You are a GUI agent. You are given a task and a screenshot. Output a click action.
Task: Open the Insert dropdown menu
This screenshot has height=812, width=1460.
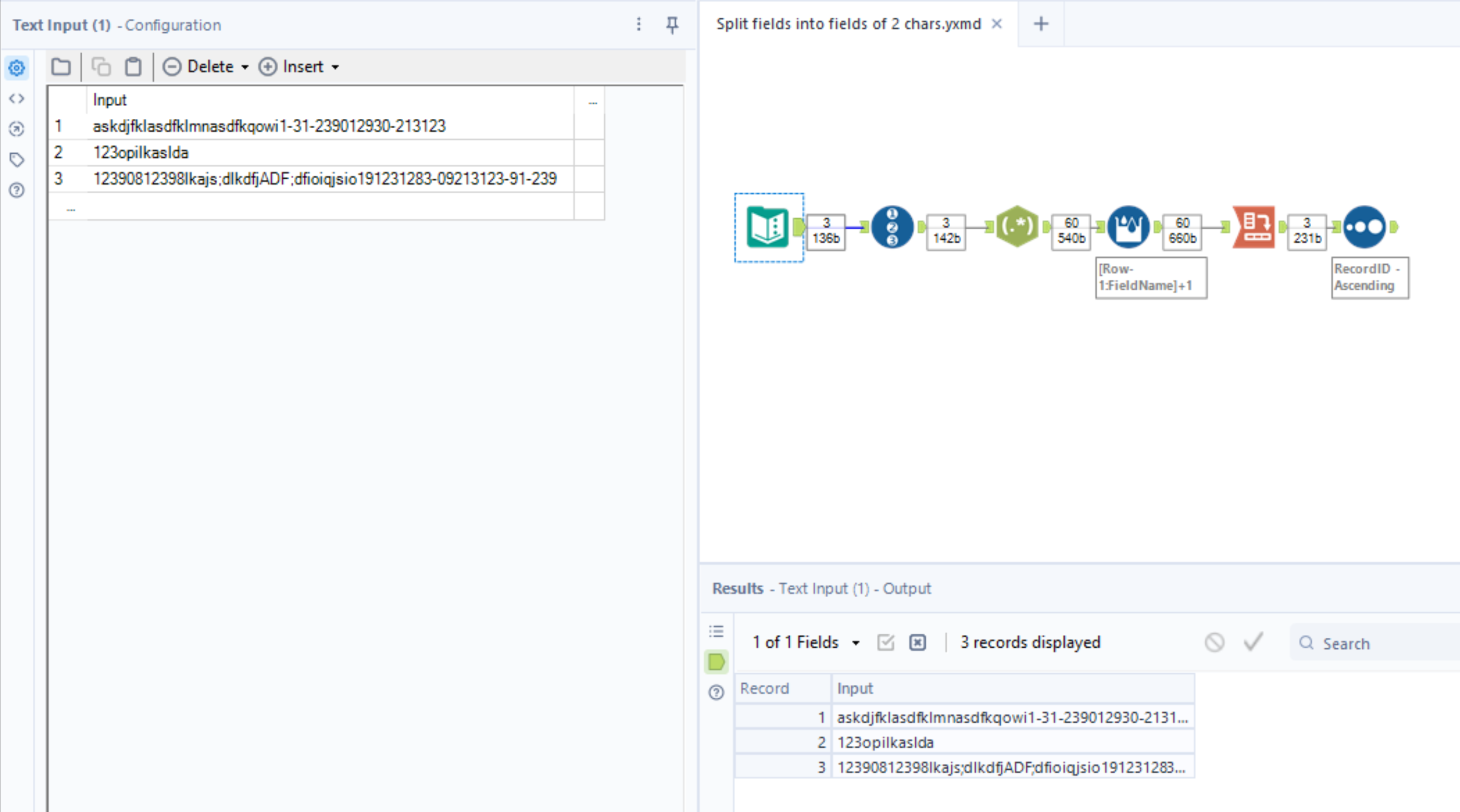coord(334,67)
